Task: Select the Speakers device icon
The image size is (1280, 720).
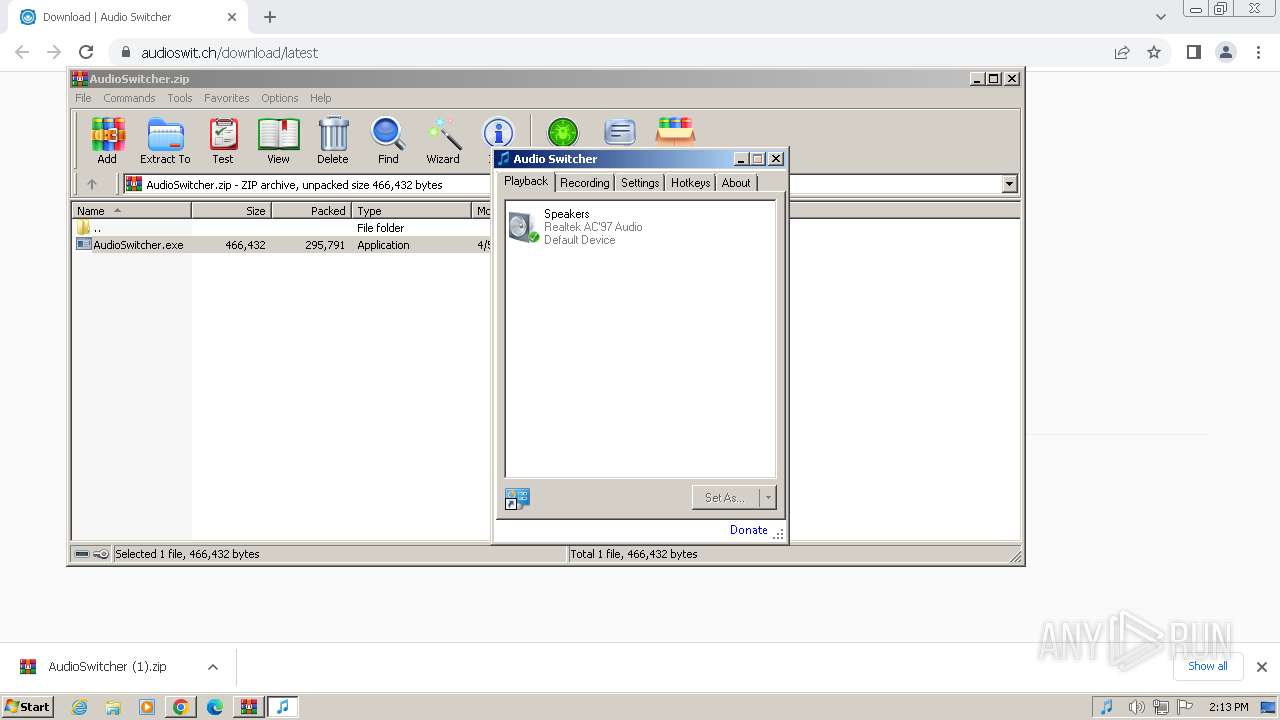Action: 523,227
